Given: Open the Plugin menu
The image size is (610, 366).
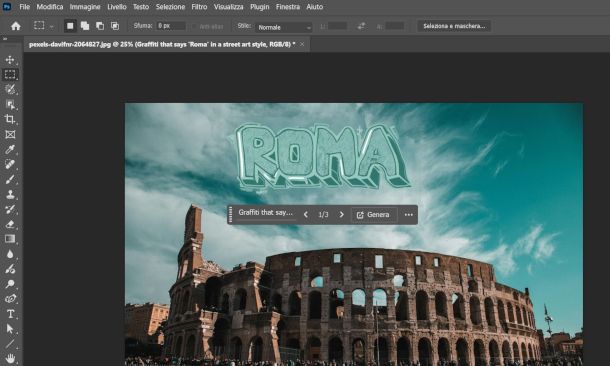Looking at the screenshot, I should tap(259, 7).
